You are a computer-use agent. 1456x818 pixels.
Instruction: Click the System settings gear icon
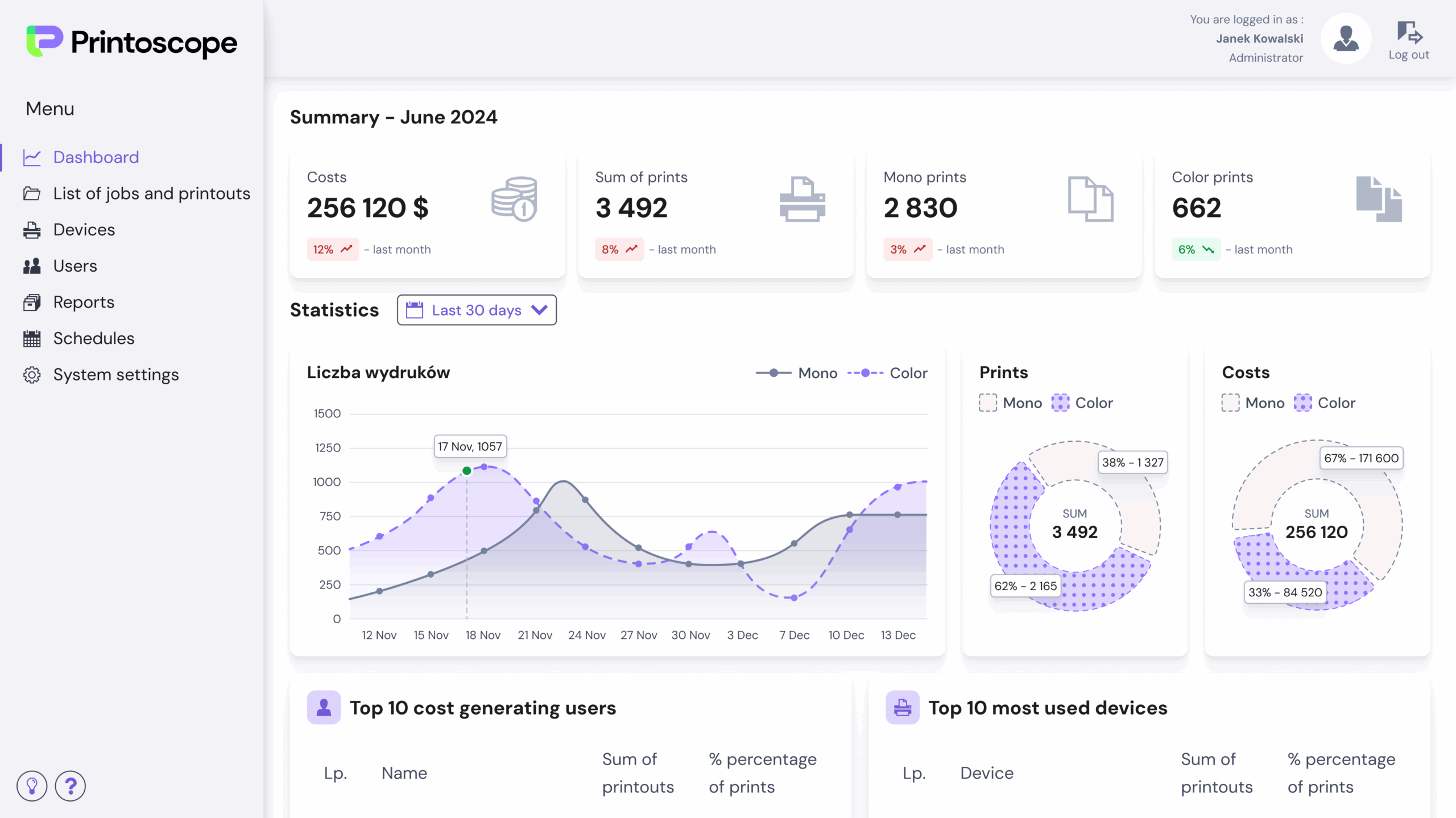(32, 375)
